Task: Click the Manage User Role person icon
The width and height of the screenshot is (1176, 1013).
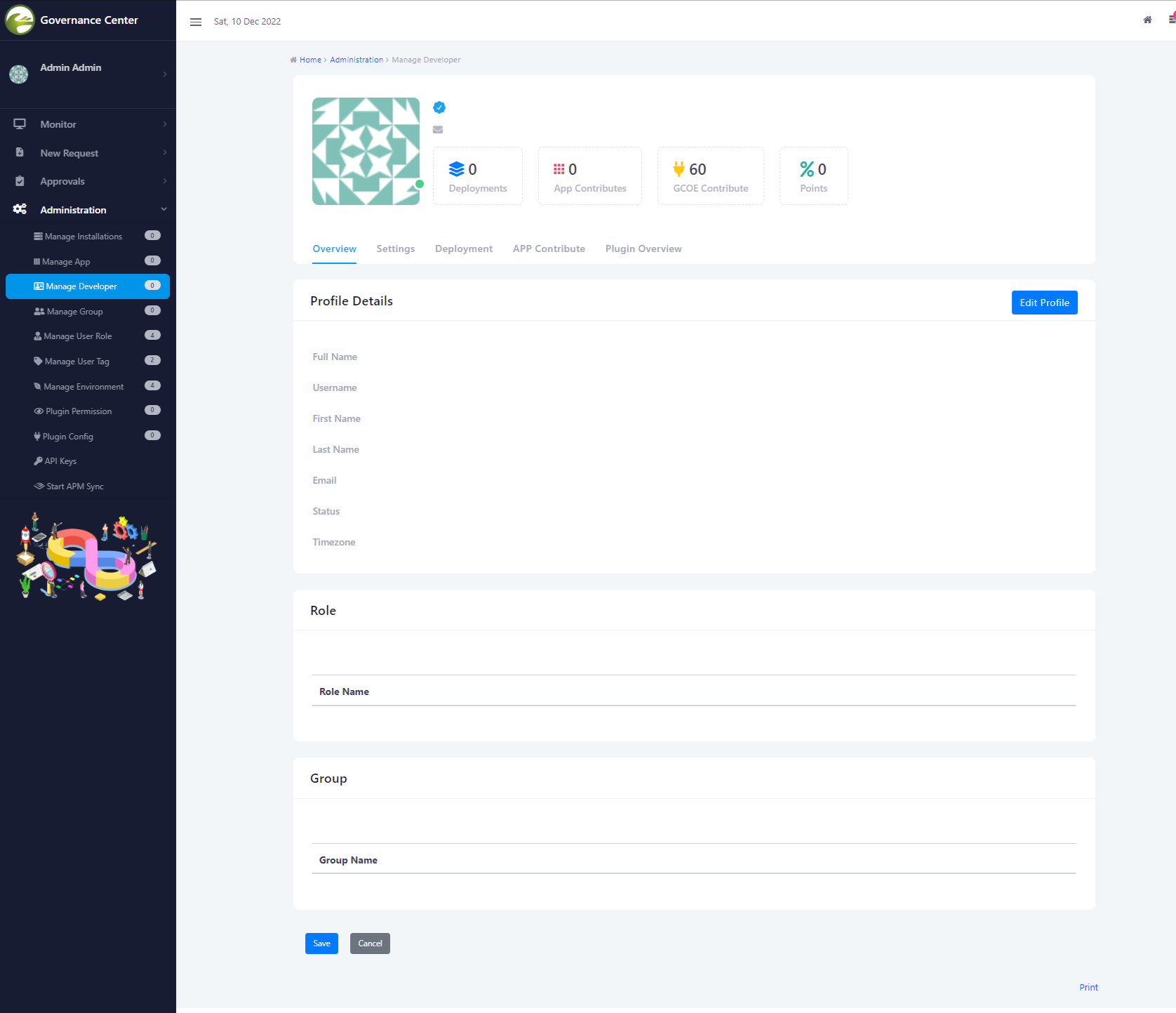Action: click(38, 336)
